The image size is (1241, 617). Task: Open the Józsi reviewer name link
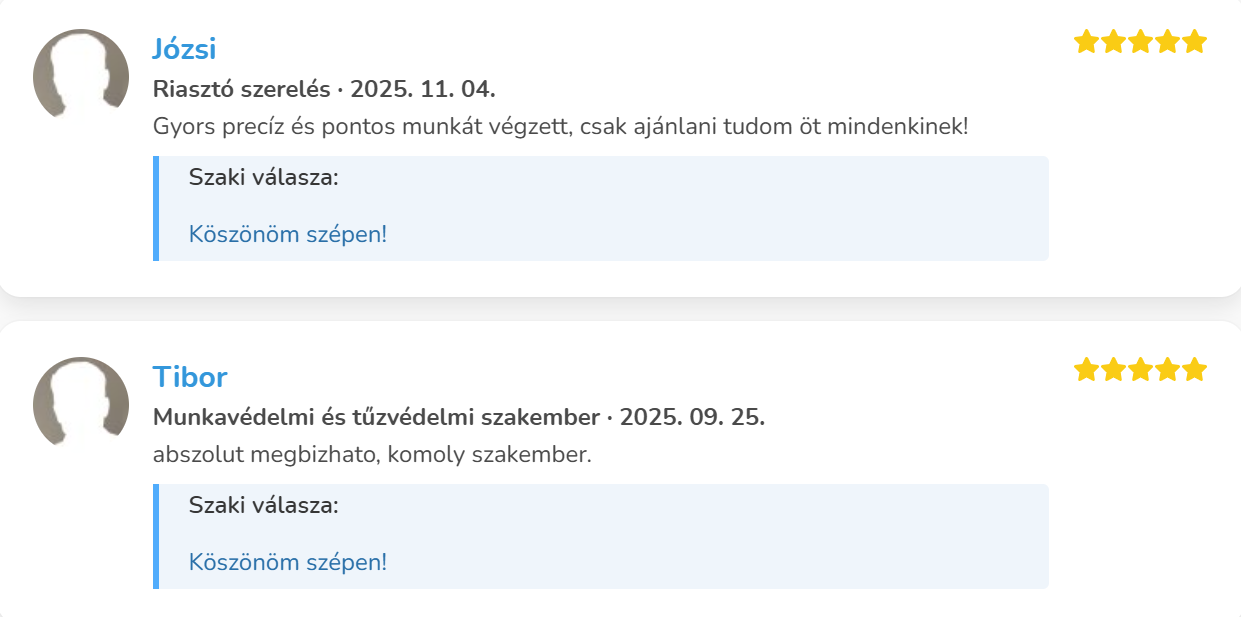tap(184, 49)
